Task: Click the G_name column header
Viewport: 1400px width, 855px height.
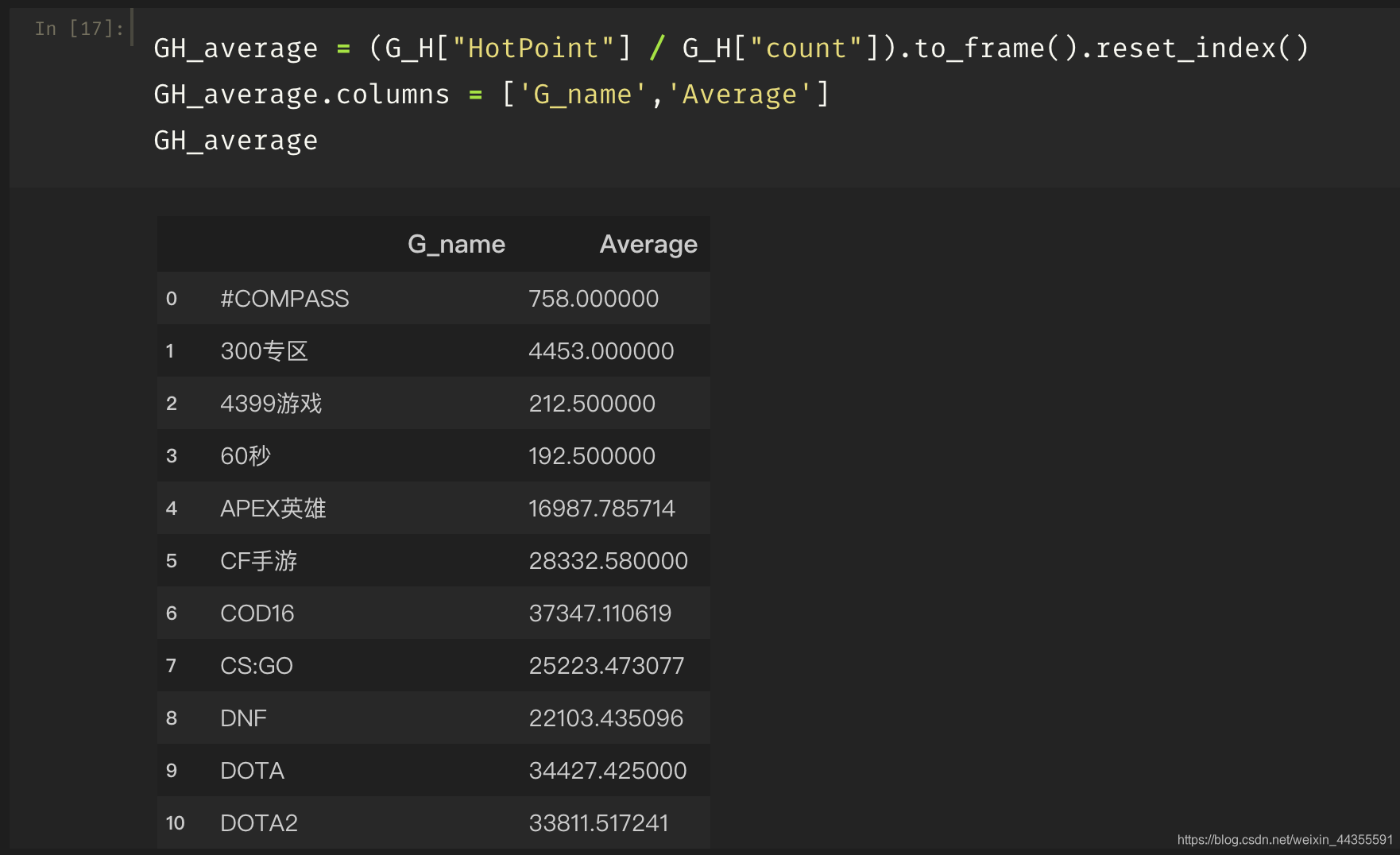Action: pos(456,244)
